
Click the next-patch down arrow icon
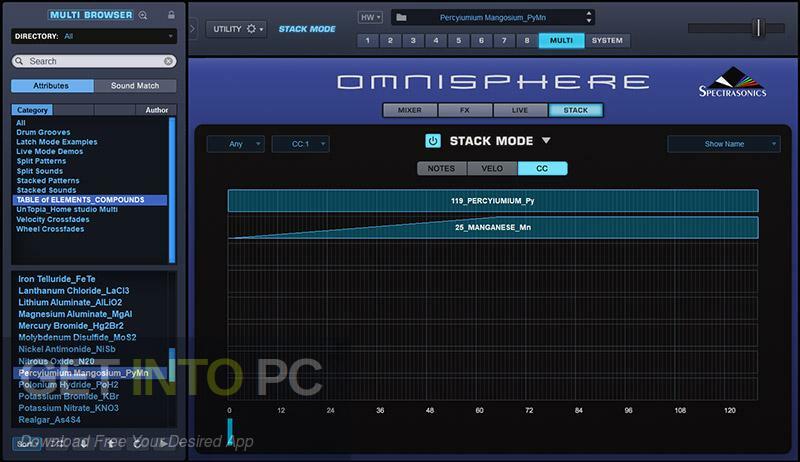[x=84, y=443]
